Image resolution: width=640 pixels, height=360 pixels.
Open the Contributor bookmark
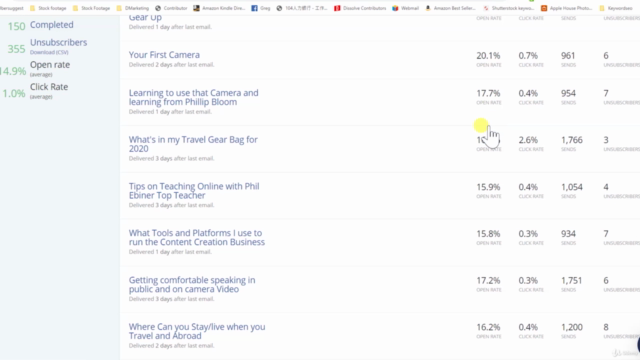coord(171,8)
